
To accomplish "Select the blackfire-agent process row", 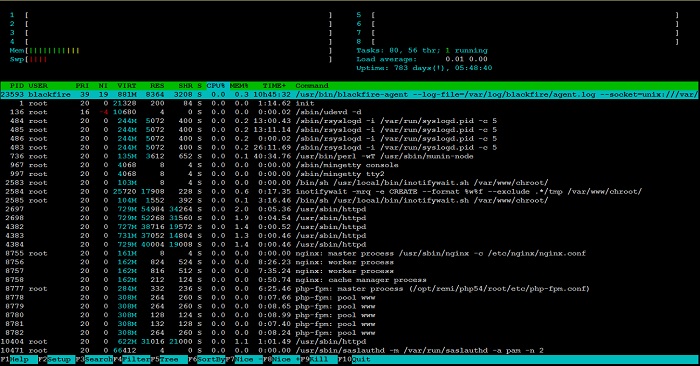I will pyautogui.click(x=350, y=94).
